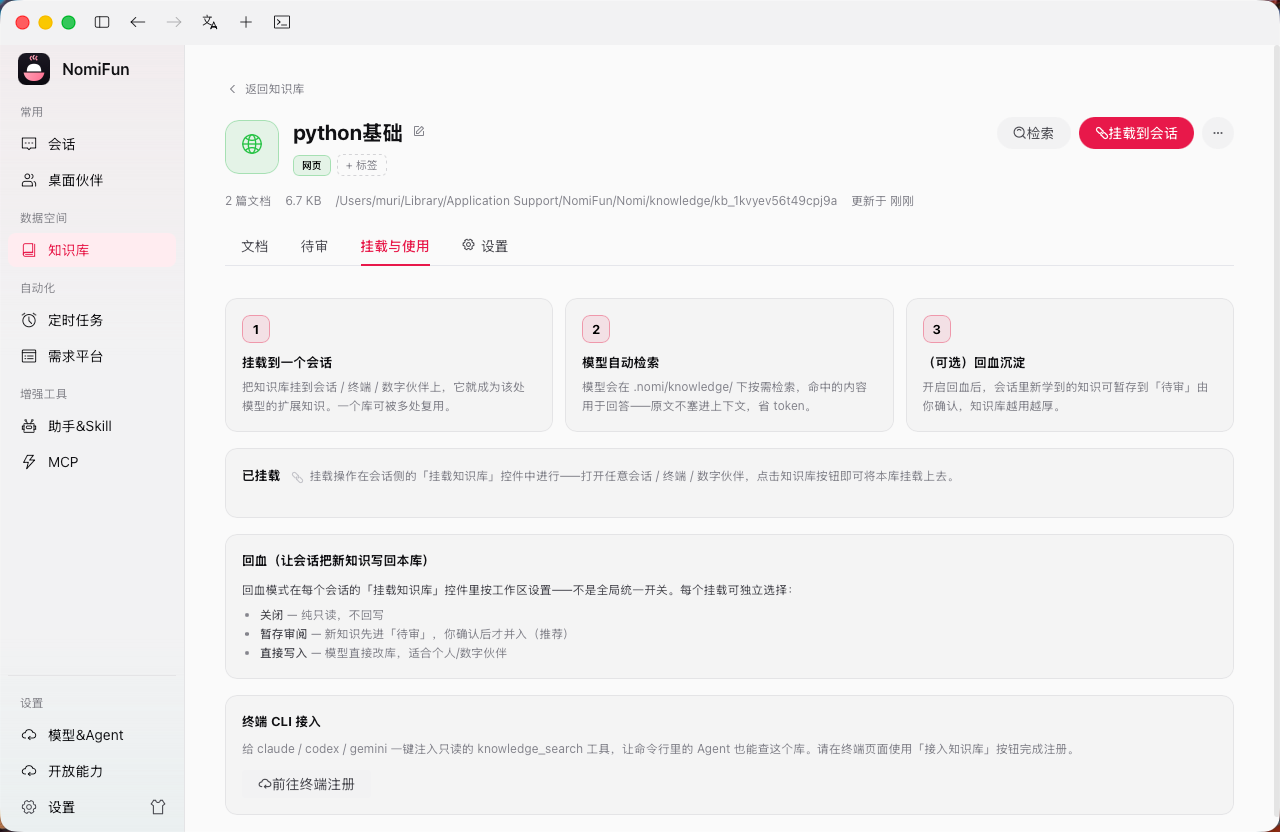Toggle the sidebar panel icon
Image resolution: width=1280 pixels, height=832 pixels.
pos(102,22)
